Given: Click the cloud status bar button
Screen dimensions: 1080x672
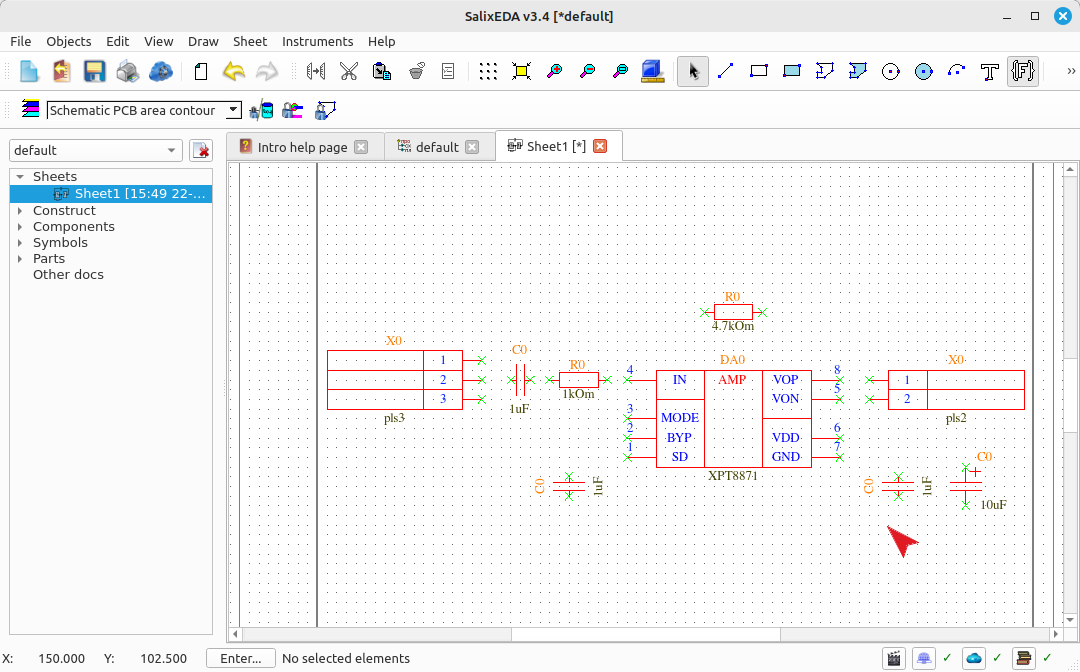Looking at the screenshot, I should [x=974, y=658].
